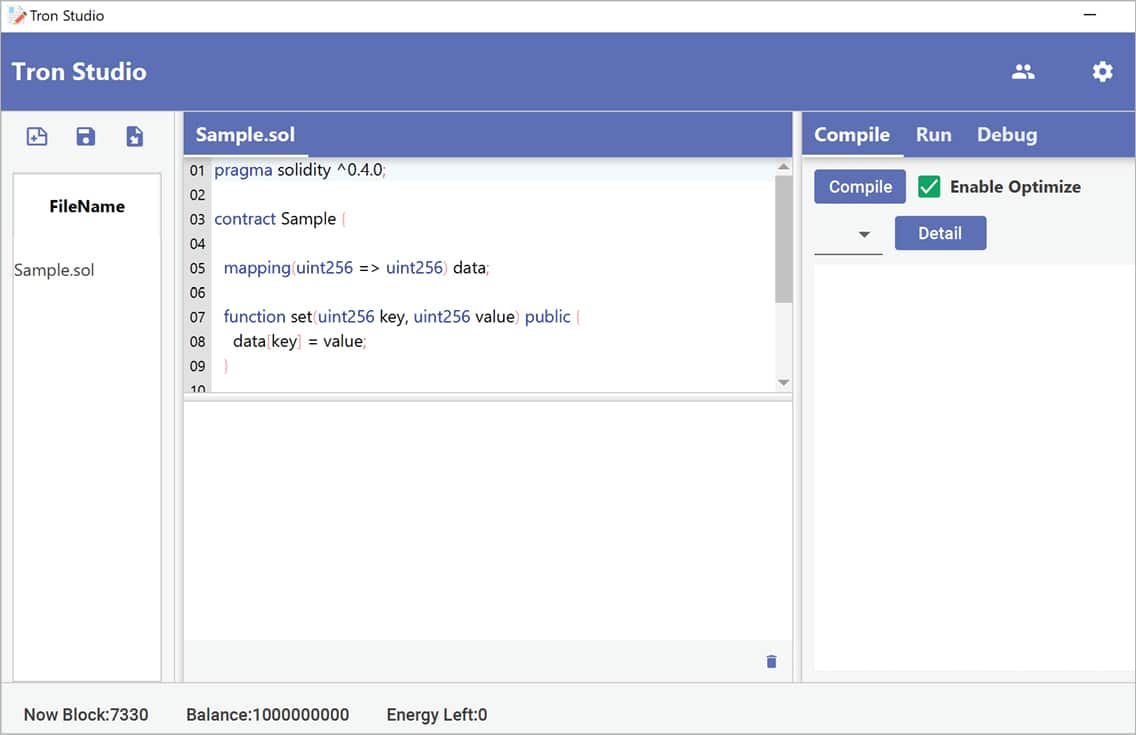Select the Sample.sol editor tab
Viewport: 1136px width, 735px height.
tap(245, 135)
